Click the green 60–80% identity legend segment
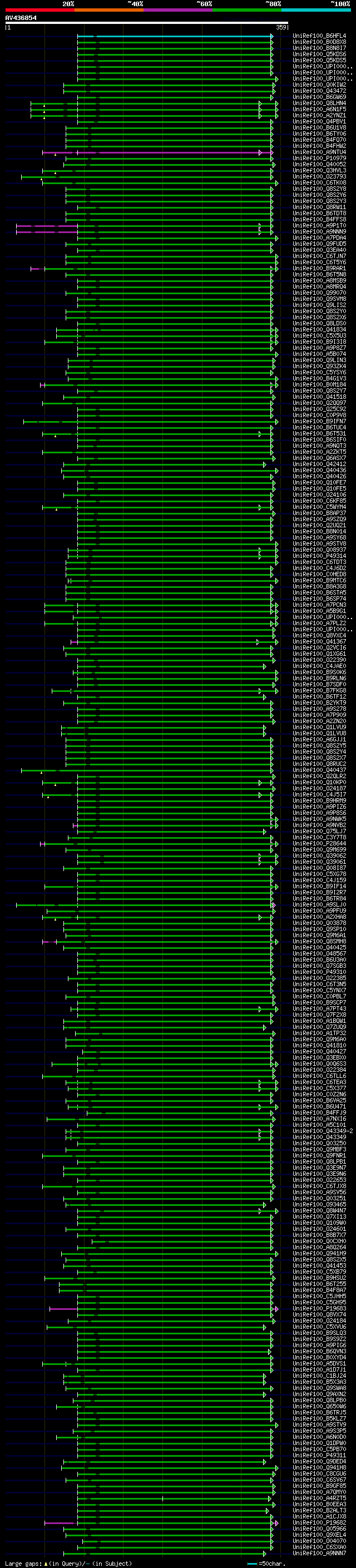Screen dimensions: 356x1568 pos(246,10)
